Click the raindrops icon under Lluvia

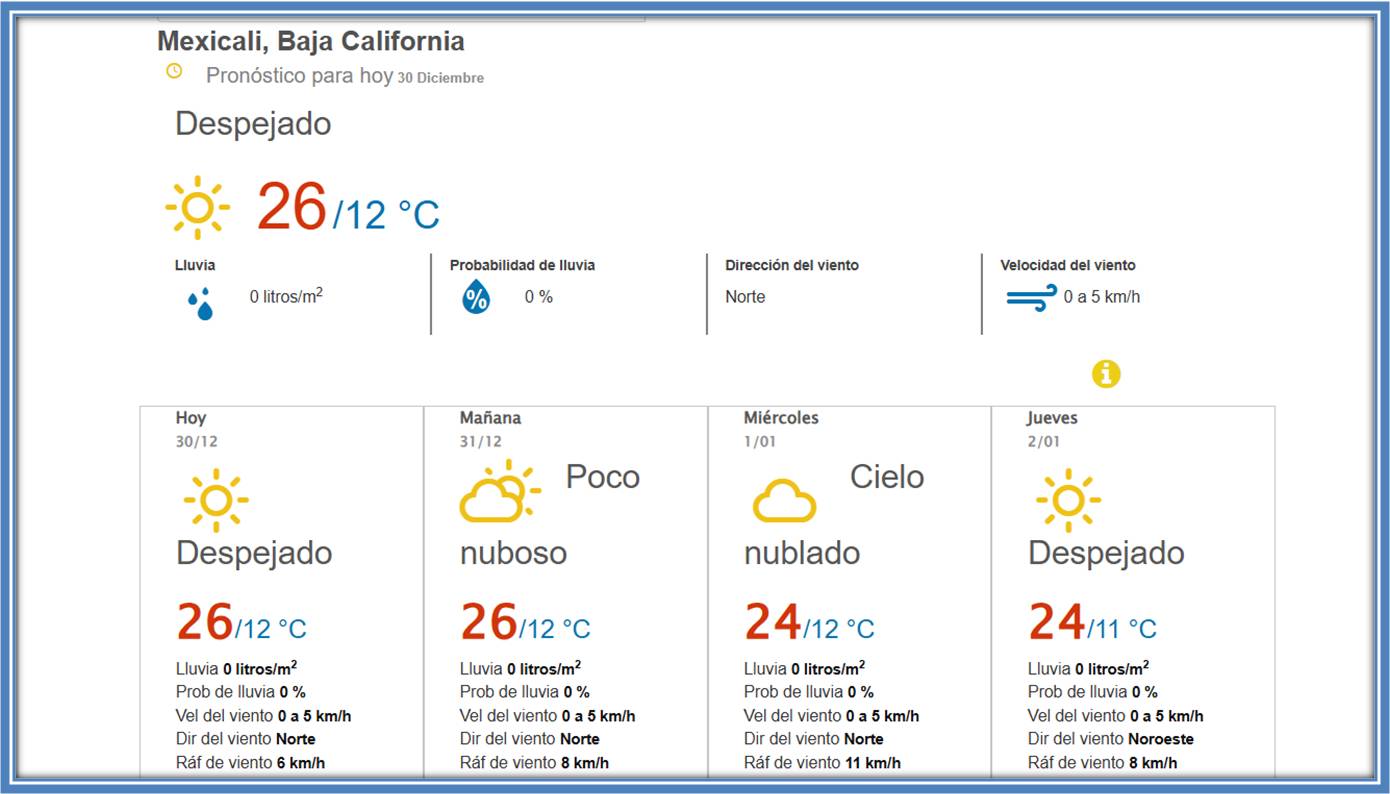pos(201,304)
